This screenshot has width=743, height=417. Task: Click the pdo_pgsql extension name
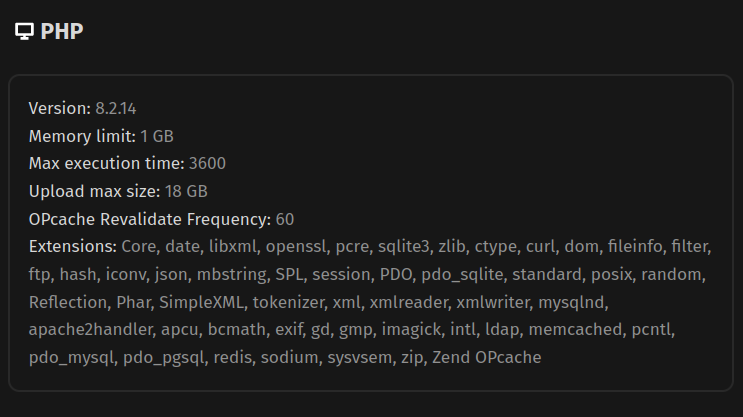tap(164, 358)
